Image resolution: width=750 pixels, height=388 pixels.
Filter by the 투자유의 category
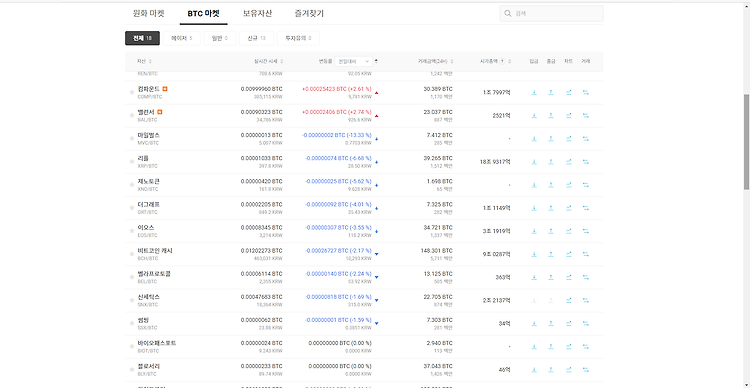point(298,38)
